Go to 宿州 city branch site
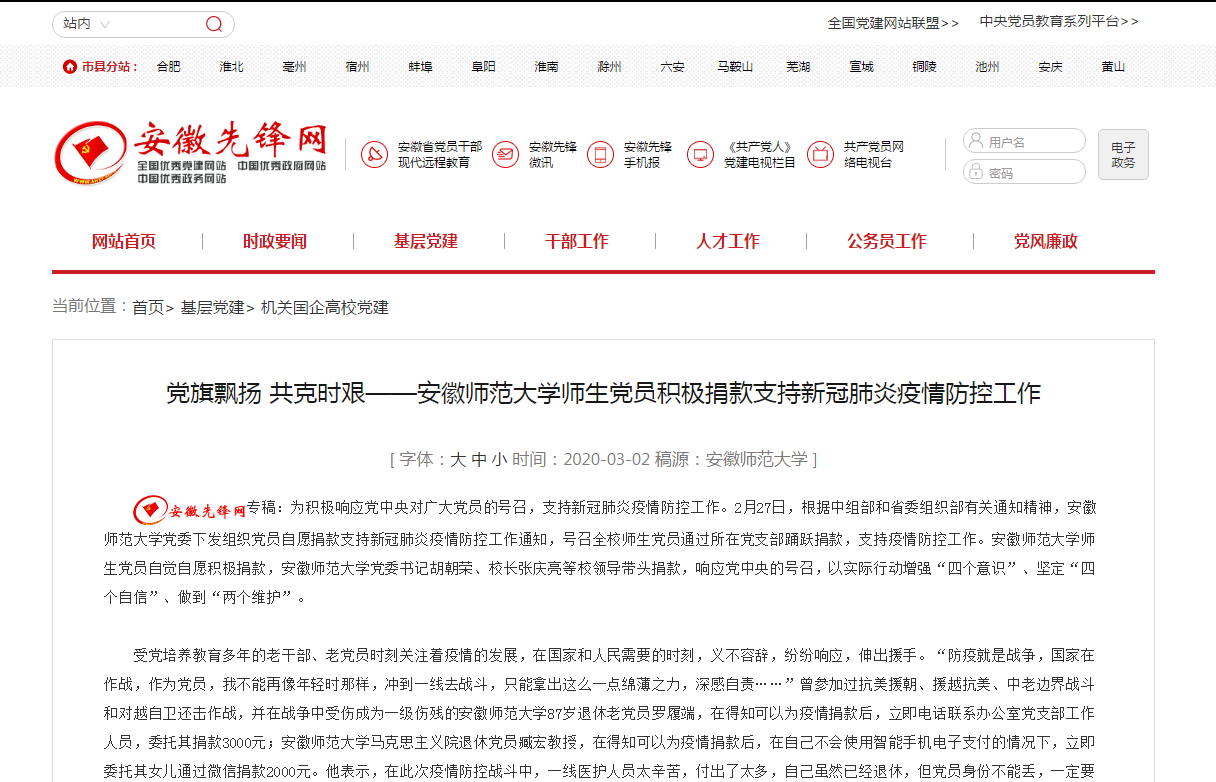The image size is (1216, 782). pyautogui.click(x=357, y=67)
